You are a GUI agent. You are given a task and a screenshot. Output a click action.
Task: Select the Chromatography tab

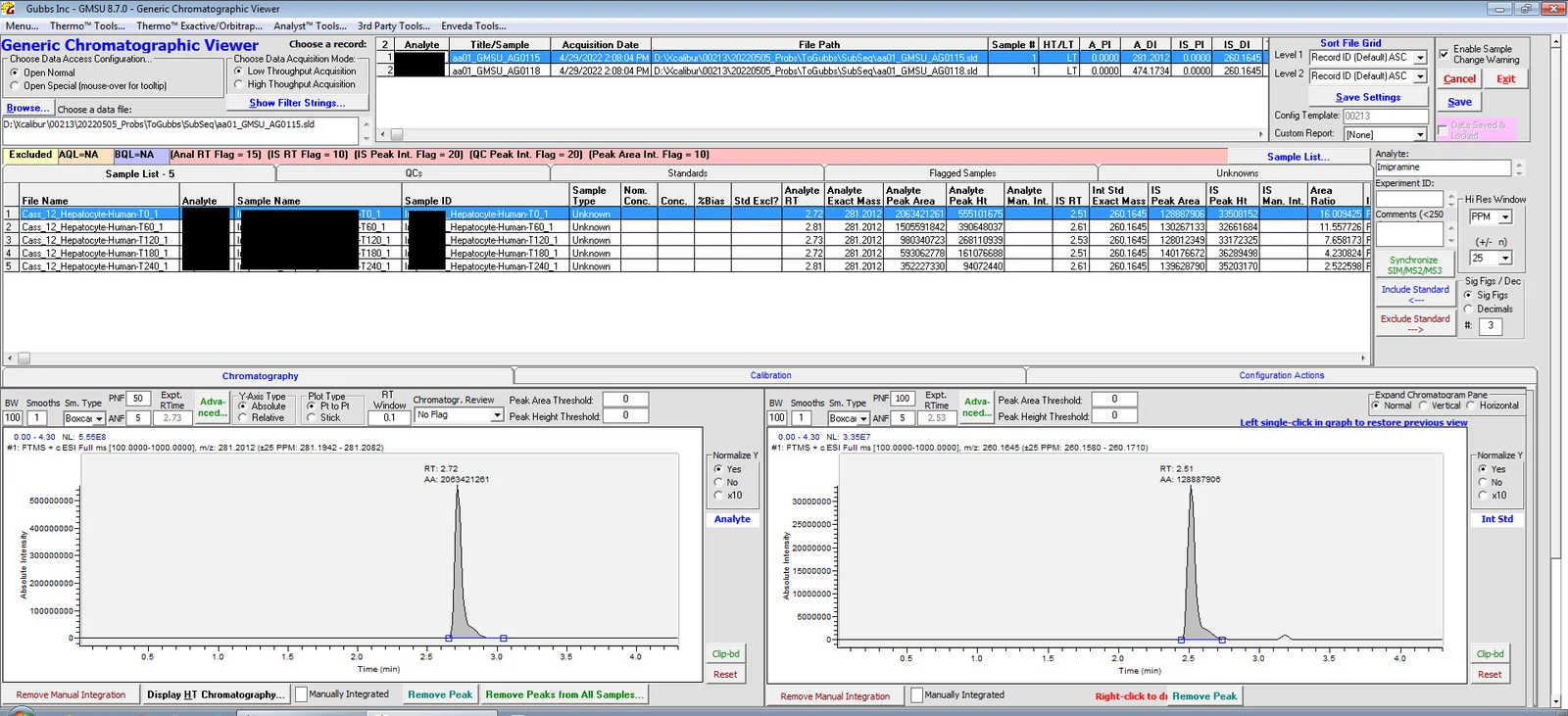click(x=260, y=376)
